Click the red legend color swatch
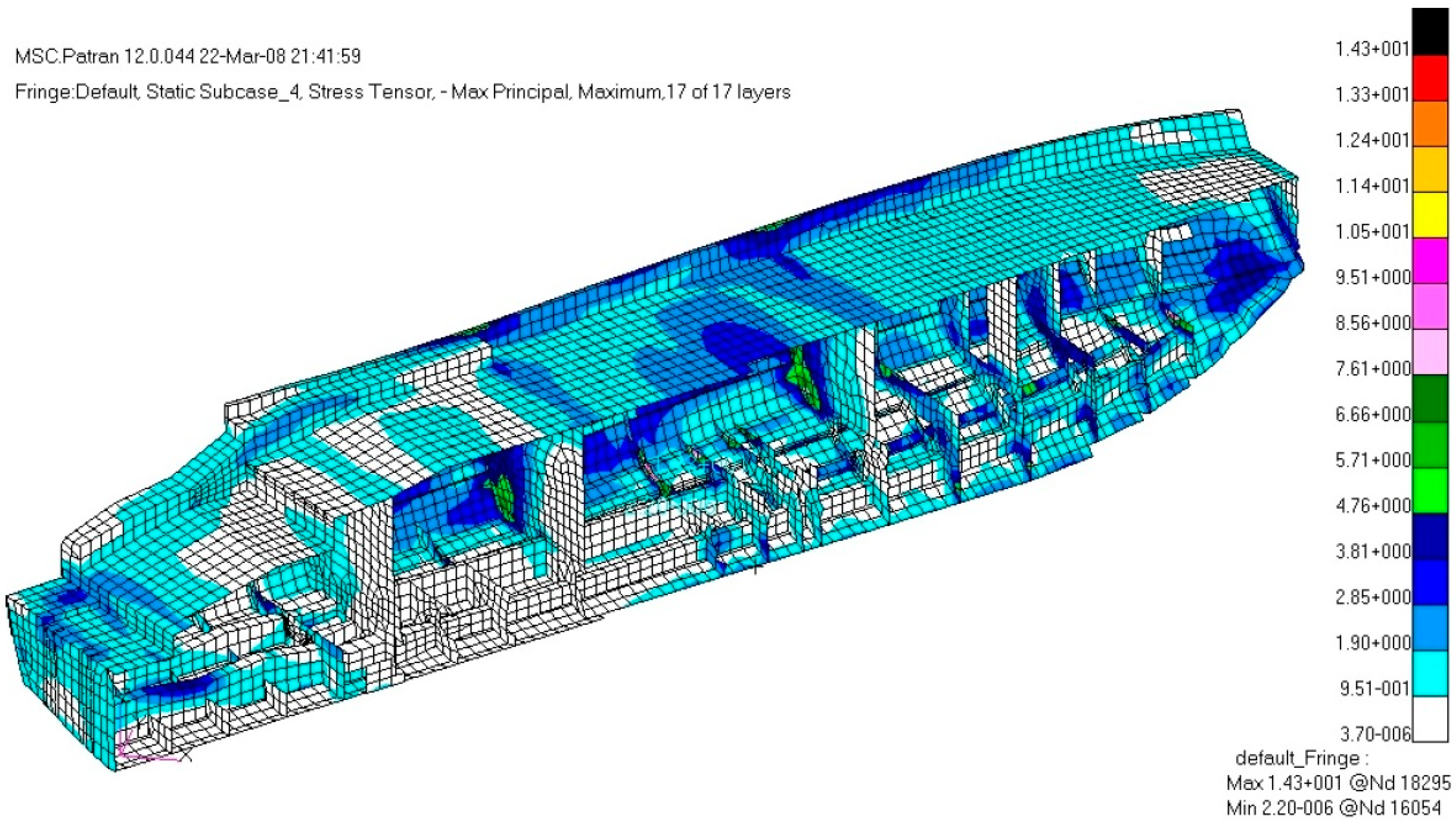This screenshot has width=1456, height=822. click(1430, 78)
